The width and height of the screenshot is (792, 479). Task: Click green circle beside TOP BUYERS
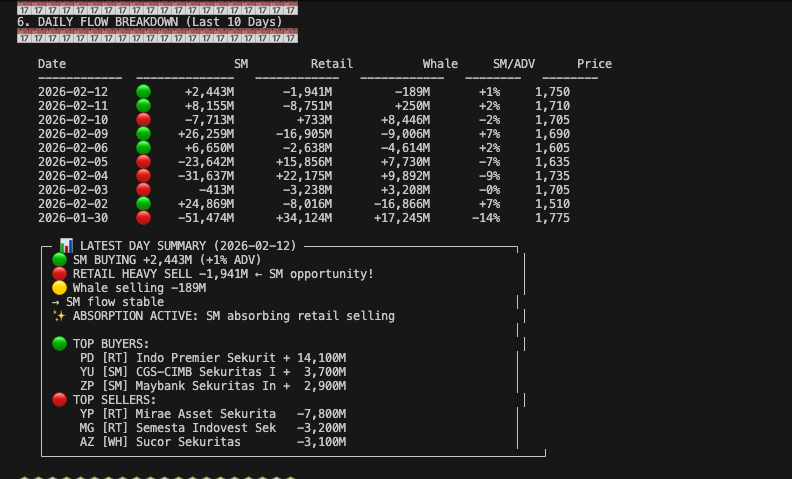(x=59, y=344)
